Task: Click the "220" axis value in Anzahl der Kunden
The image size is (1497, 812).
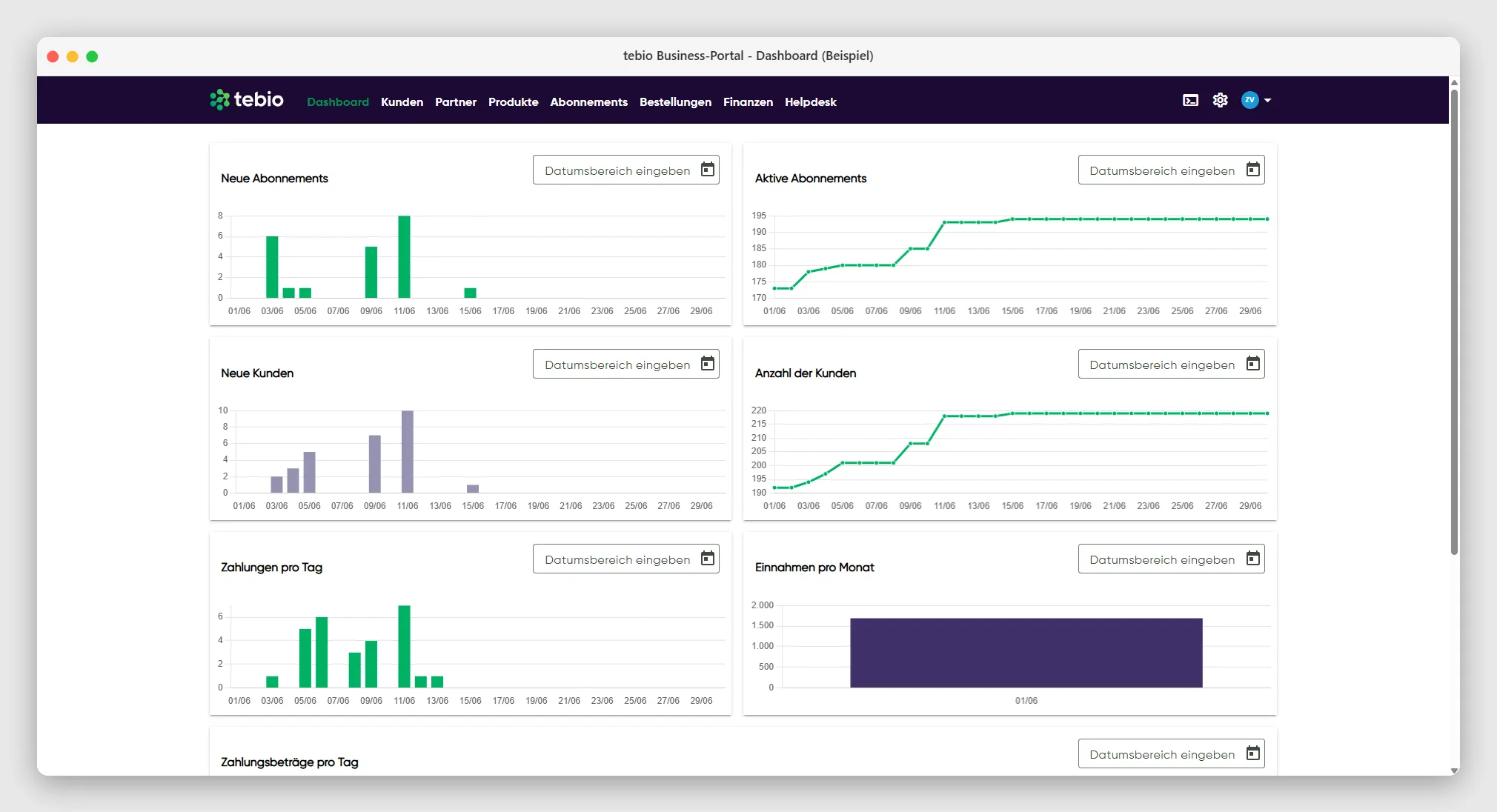Action: [x=759, y=410]
